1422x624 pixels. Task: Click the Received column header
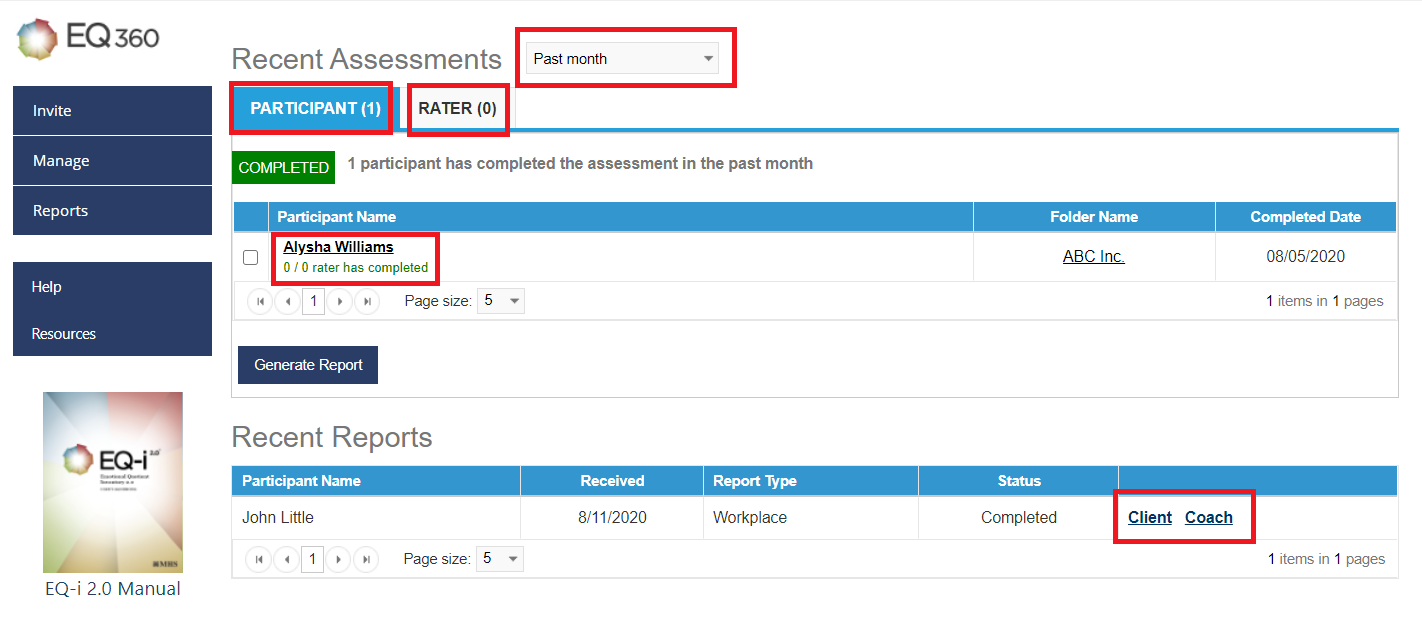coord(612,480)
